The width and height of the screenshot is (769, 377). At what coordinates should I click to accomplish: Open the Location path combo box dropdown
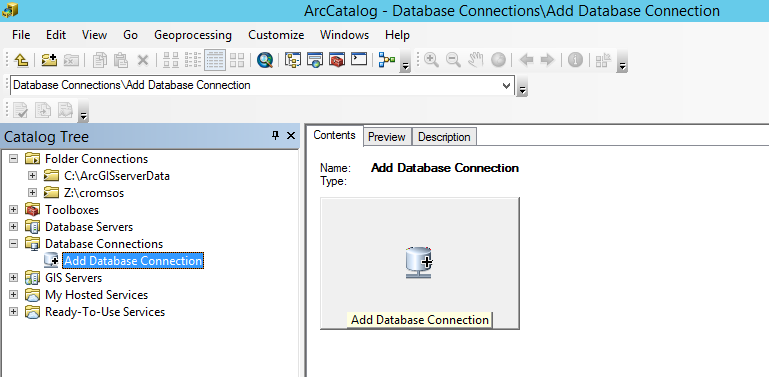507,85
